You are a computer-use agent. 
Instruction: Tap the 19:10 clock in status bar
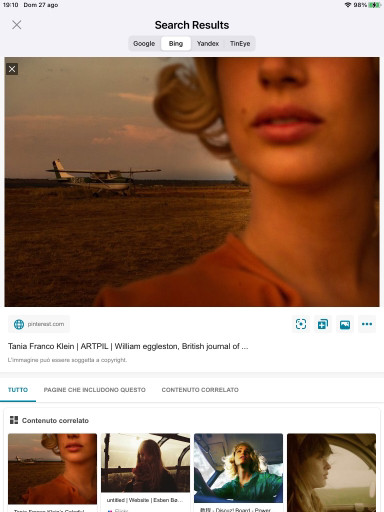[10, 5]
